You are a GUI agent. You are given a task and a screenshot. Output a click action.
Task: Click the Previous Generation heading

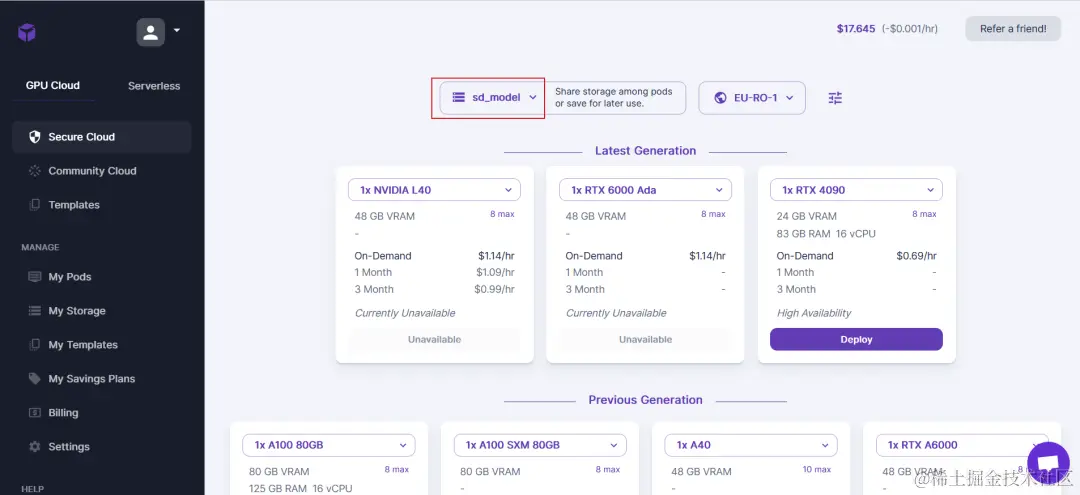[645, 400]
